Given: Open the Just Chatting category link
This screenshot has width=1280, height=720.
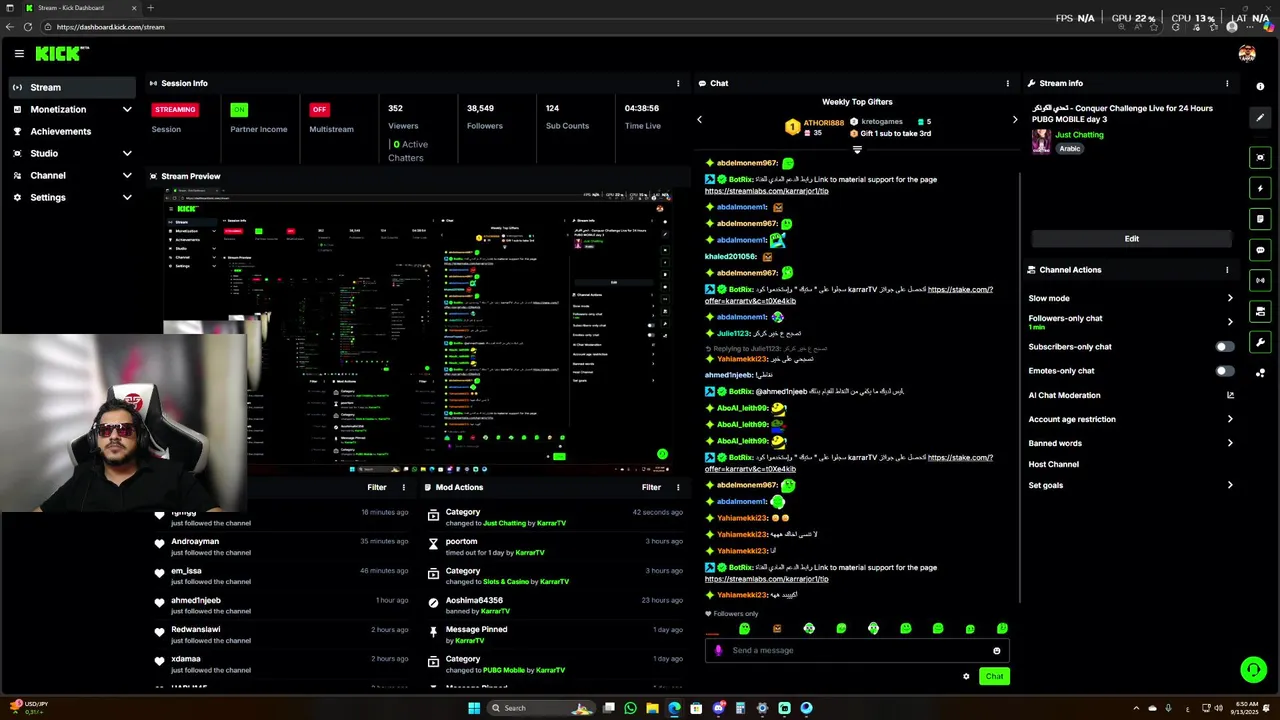Looking at the screenshot, I should point(1079,135).
